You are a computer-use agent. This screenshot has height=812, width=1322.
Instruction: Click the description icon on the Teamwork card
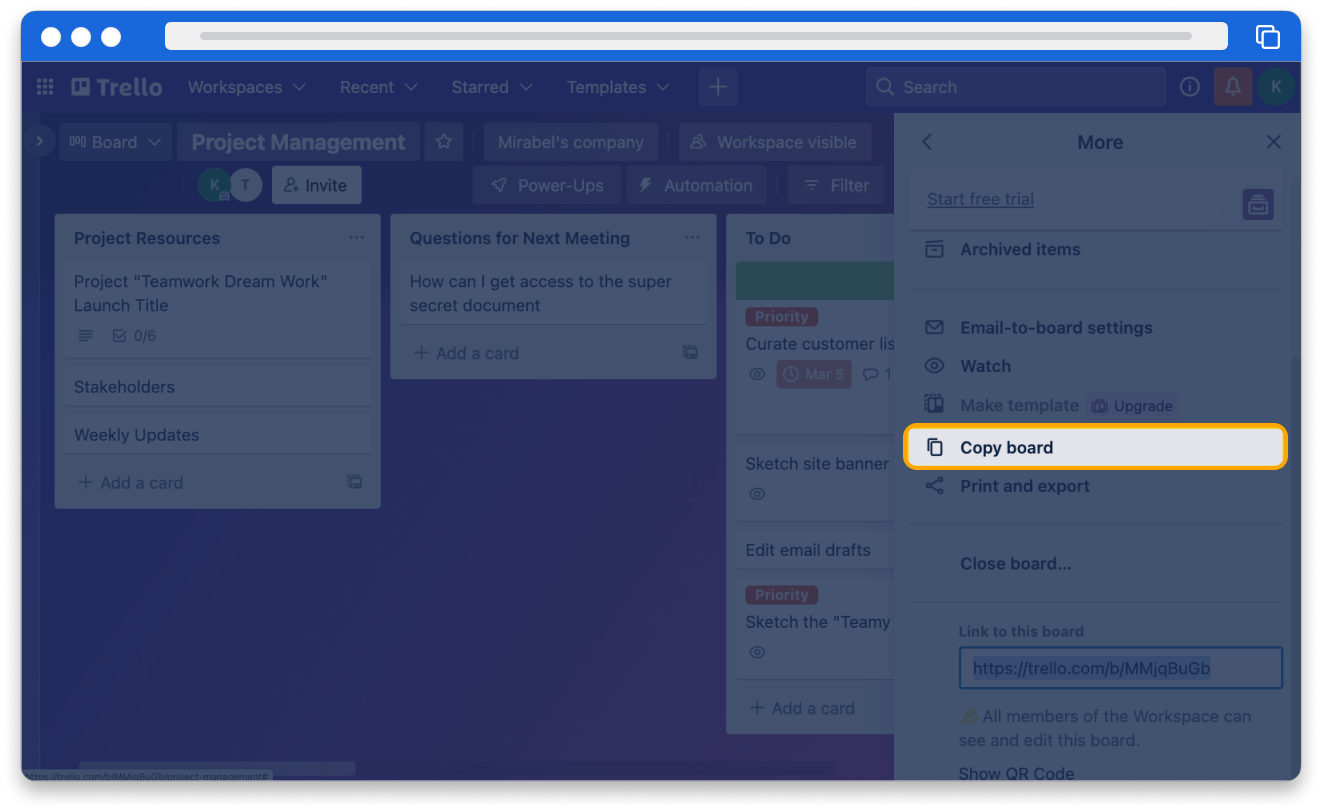86,336
